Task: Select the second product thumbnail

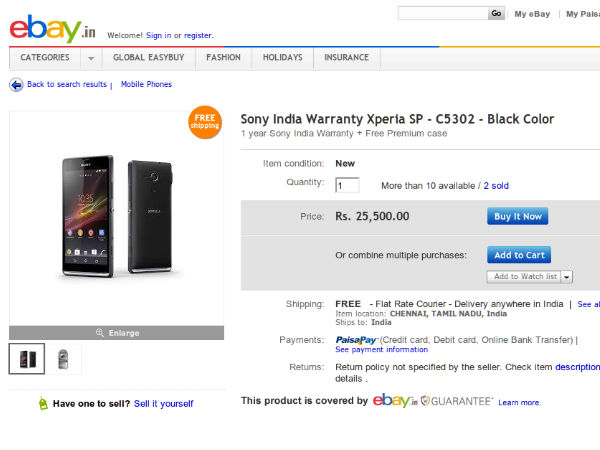Action: coord(64,358)
